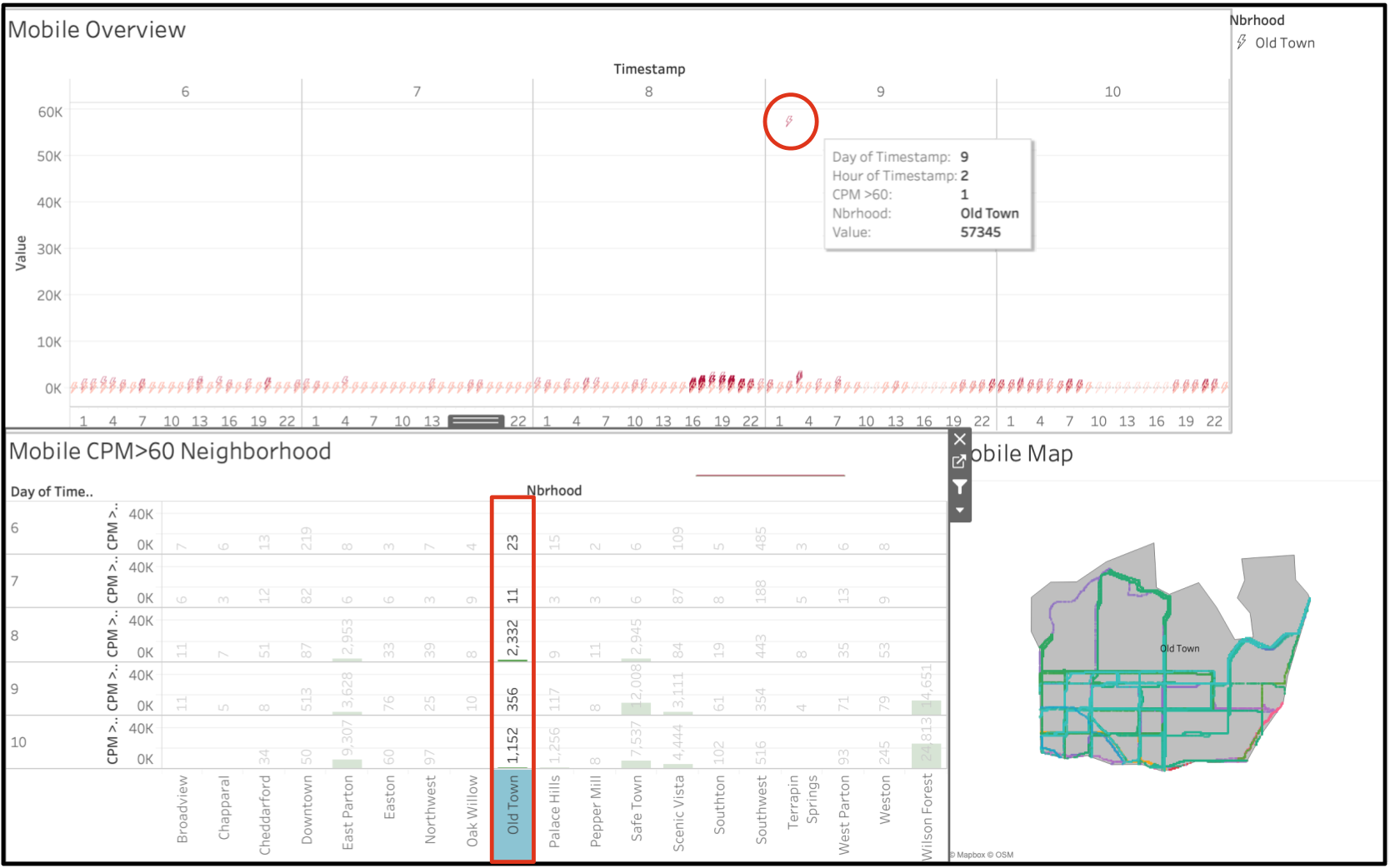The height and width of the screenshot is (868, 1390).
Task: Select day 10 column header
Action: 1112,92
